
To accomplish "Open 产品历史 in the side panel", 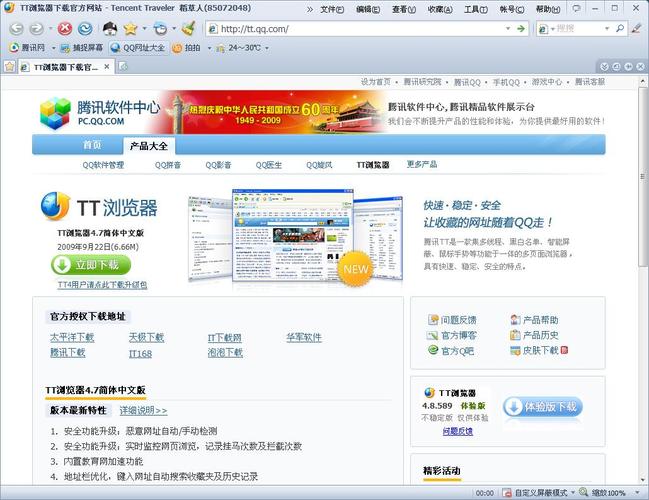I will tap(534, 335).
